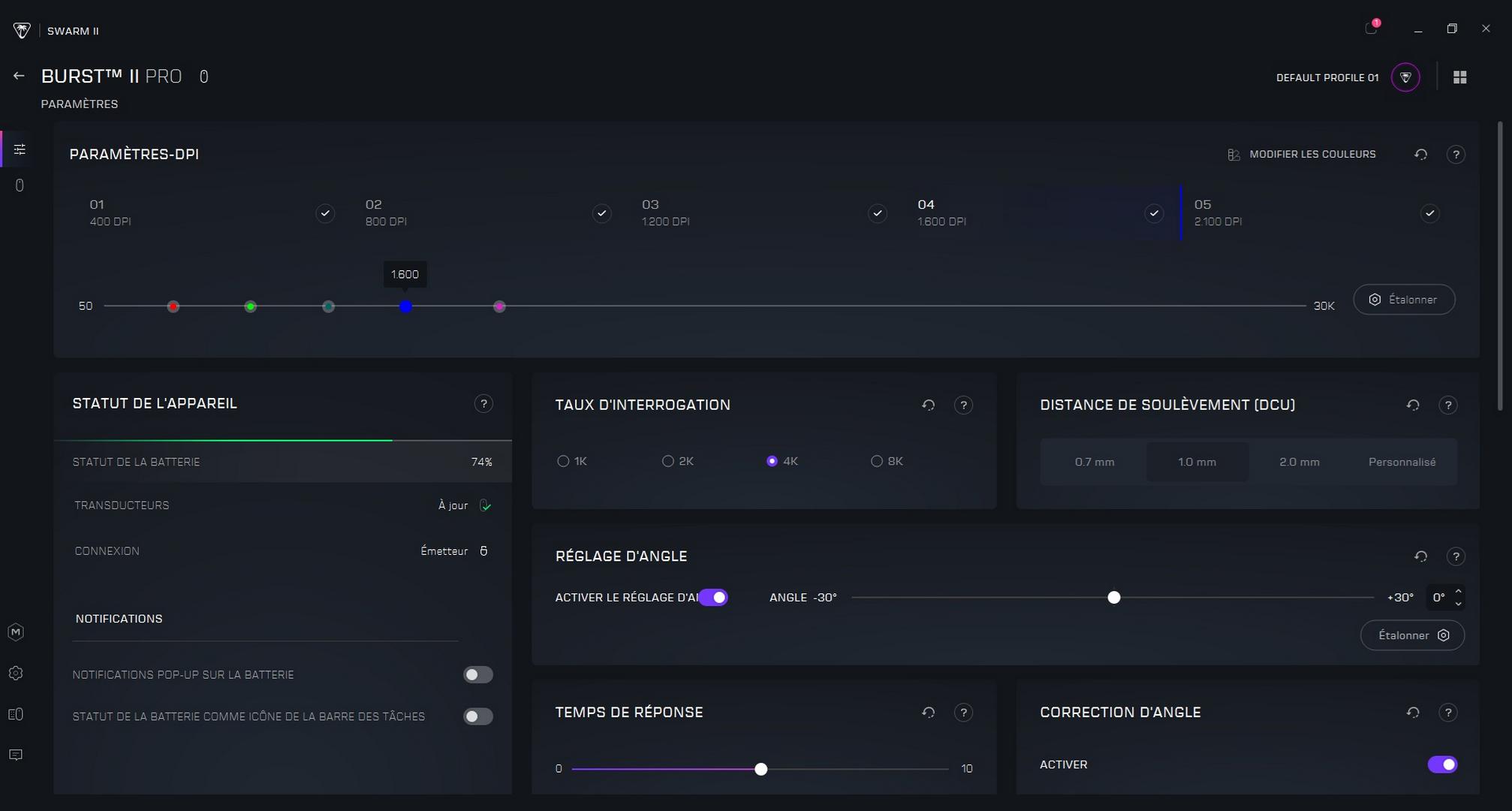Open the notifications bell icon
The image size is (1512, 811).
(1371, 29)
